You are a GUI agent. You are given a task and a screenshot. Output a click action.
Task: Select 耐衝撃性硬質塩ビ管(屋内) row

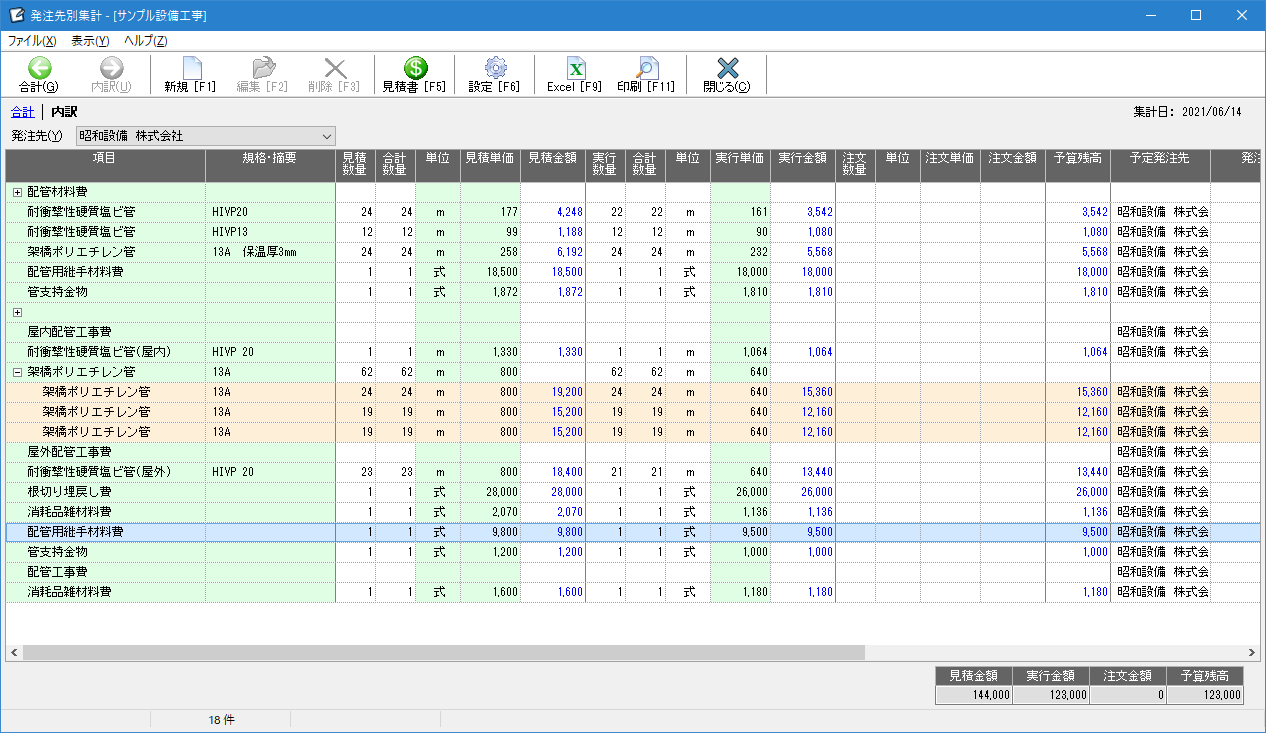coord(632,352)
